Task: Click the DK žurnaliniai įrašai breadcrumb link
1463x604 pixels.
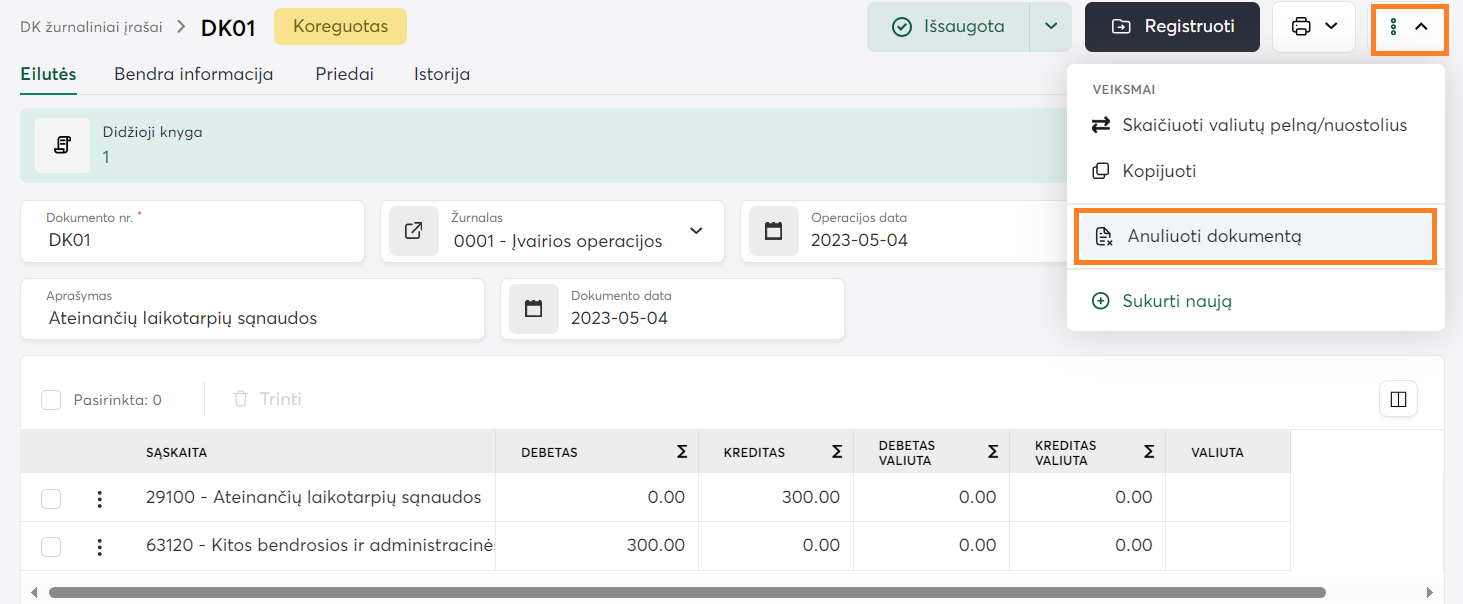Action: (91, 27)
